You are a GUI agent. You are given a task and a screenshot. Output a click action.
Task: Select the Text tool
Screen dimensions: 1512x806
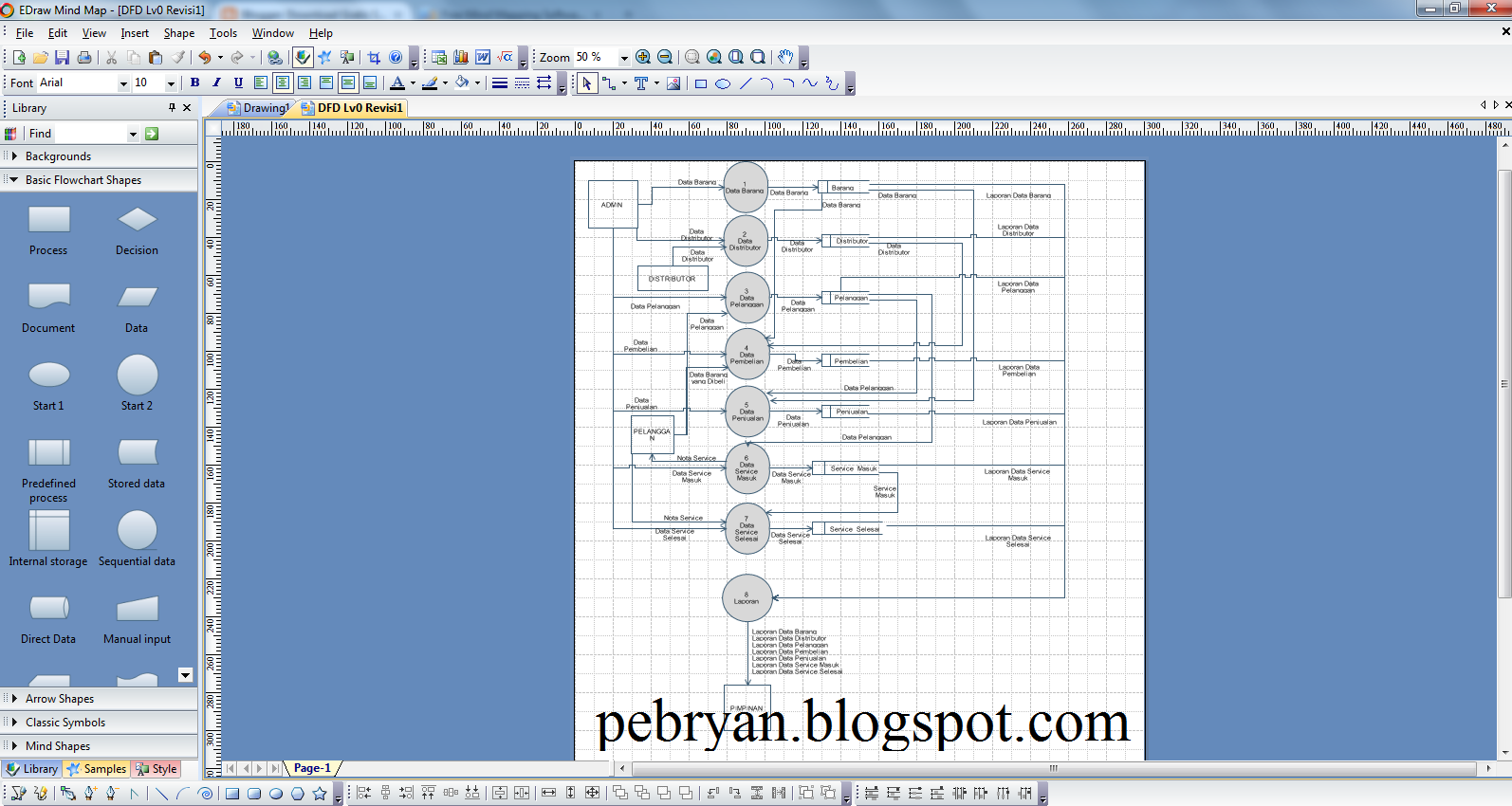click(x=641, y=83)
